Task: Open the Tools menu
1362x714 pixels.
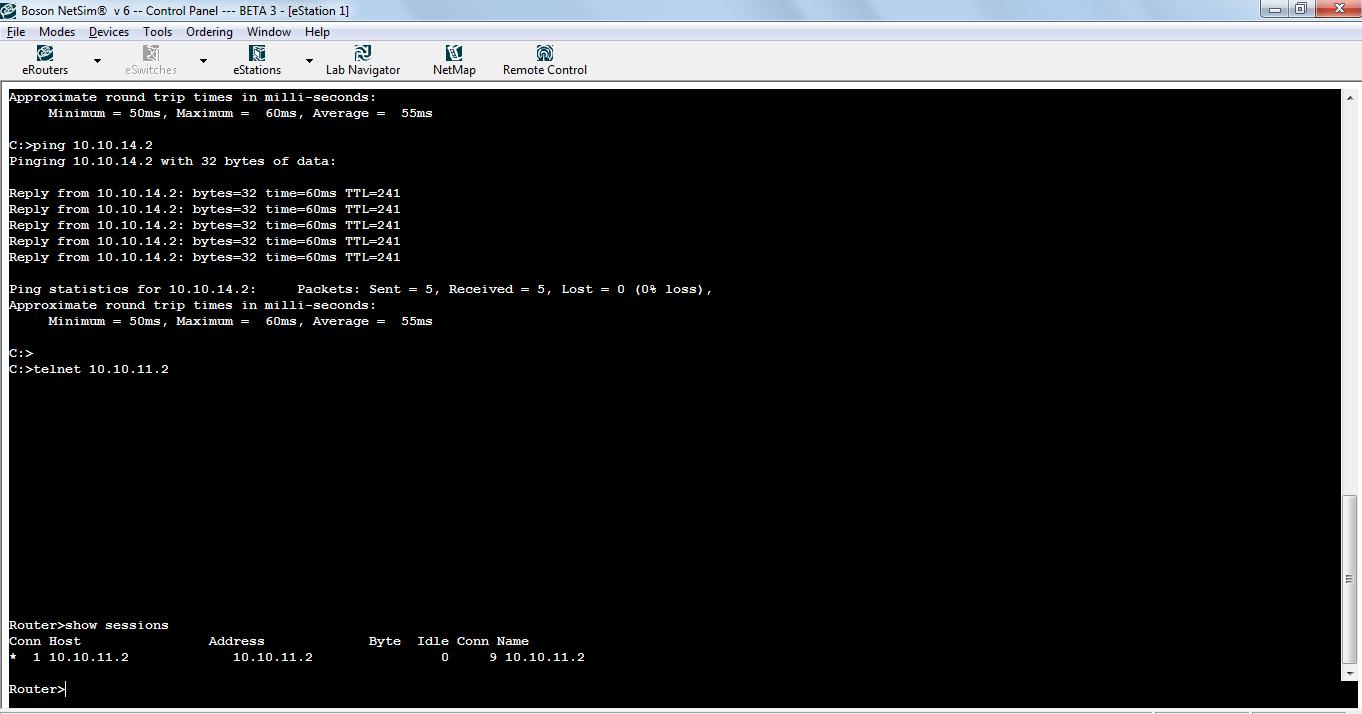Action: tap(157, 31)
